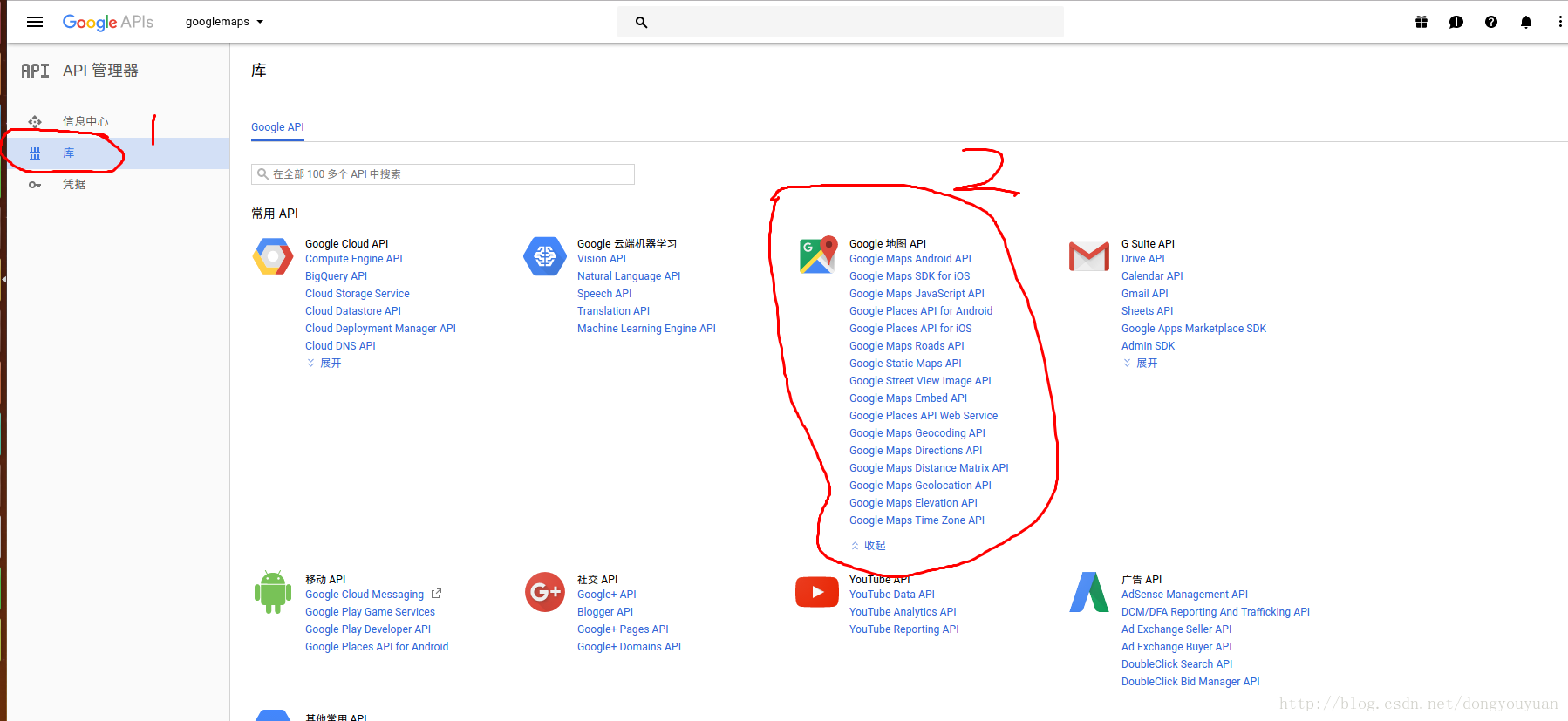The height and width of the screenshot is (721, 1568).
Task: Open Google Cloud Messaging external link
Action: point(373,595)
